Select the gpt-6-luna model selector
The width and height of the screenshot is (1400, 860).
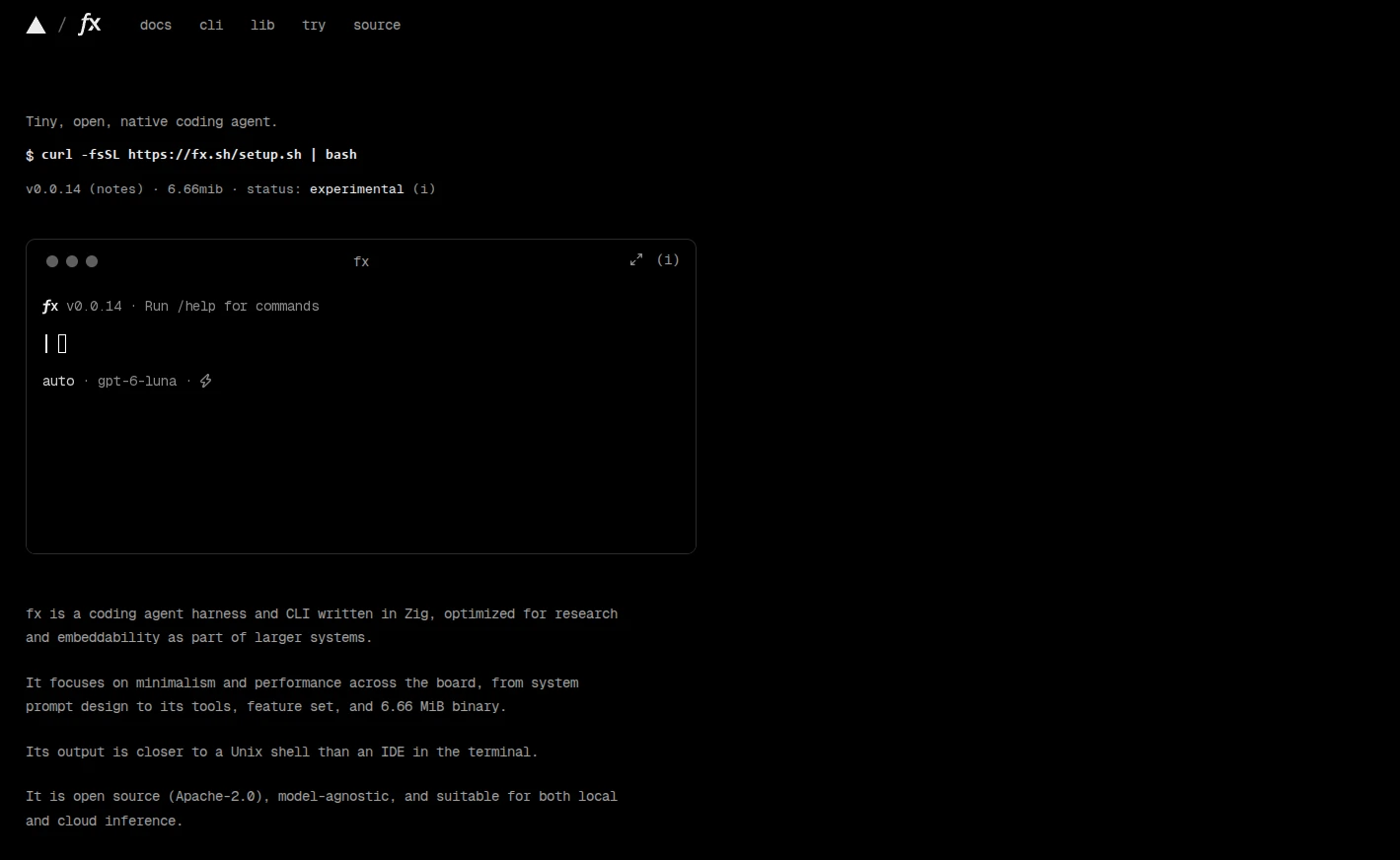pos(137,381)
